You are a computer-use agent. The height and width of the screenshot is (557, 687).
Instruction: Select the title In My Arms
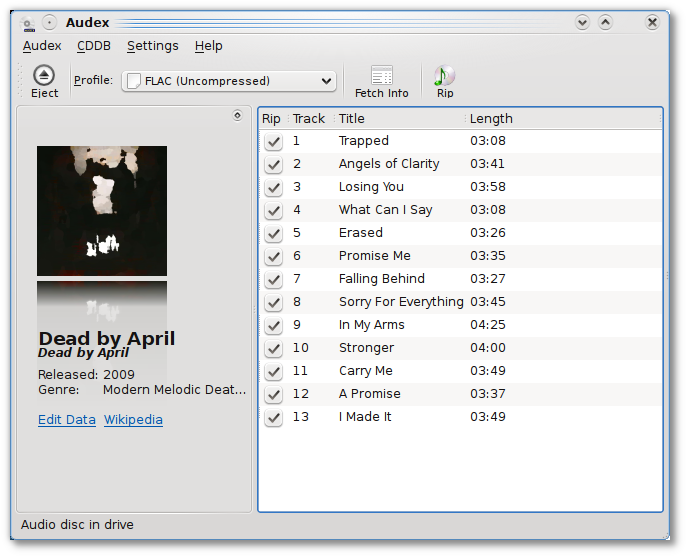pos(372,325)
